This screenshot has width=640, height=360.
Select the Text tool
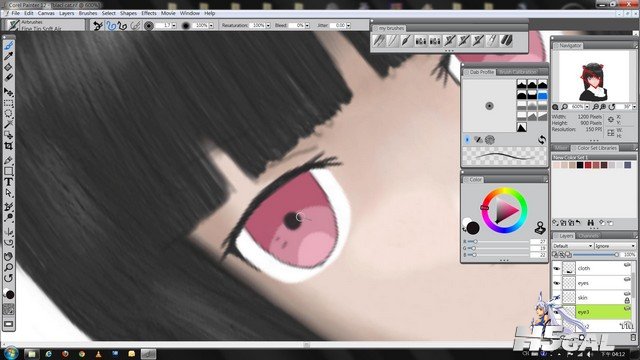(9, 182)
